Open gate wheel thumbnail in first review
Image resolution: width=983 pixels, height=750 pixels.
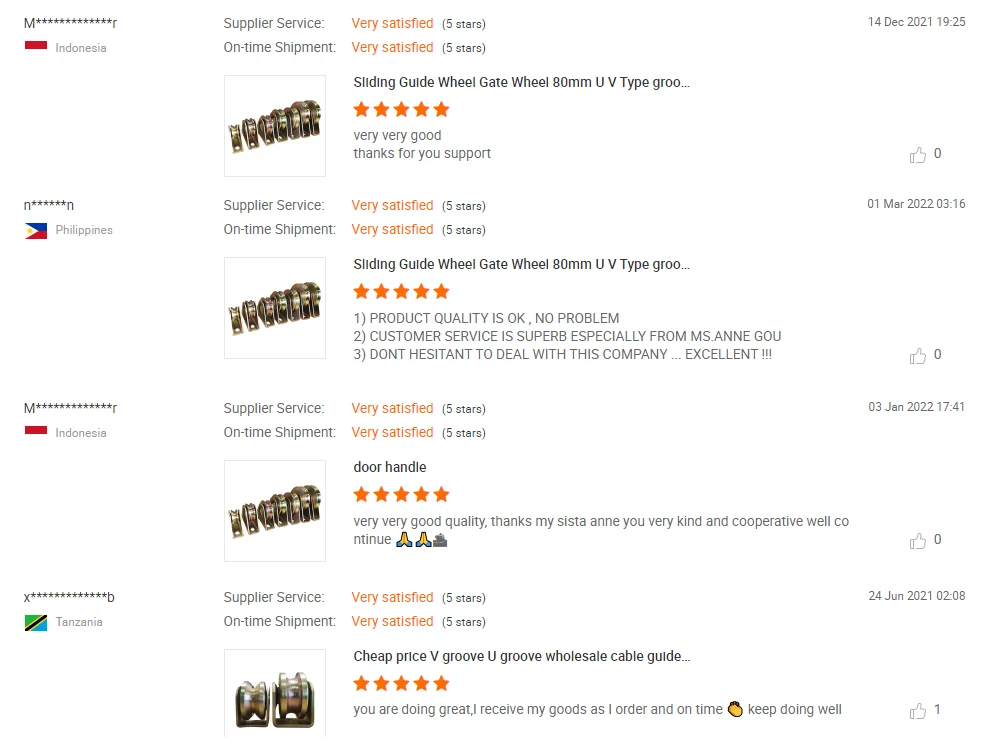[x=275, y=126]
